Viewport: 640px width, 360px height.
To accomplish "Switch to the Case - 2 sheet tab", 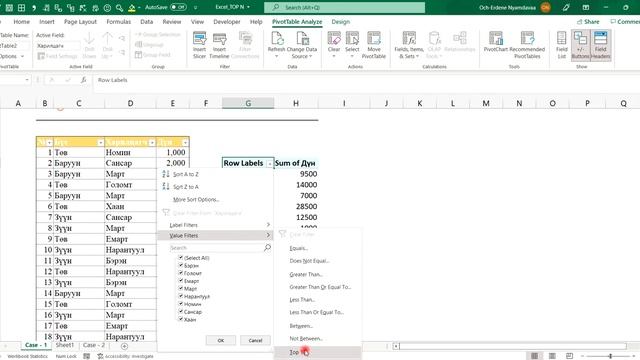I will coord(94,345).
